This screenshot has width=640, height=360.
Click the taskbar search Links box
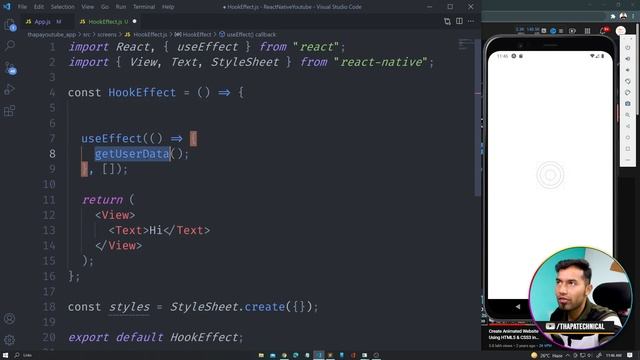click(24, 355)
